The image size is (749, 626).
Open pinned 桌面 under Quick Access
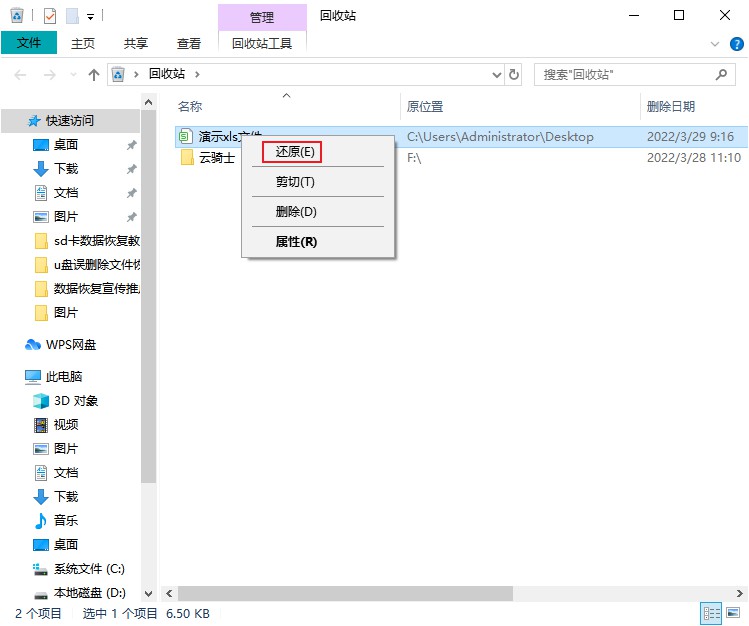click(x=65, y=145)
